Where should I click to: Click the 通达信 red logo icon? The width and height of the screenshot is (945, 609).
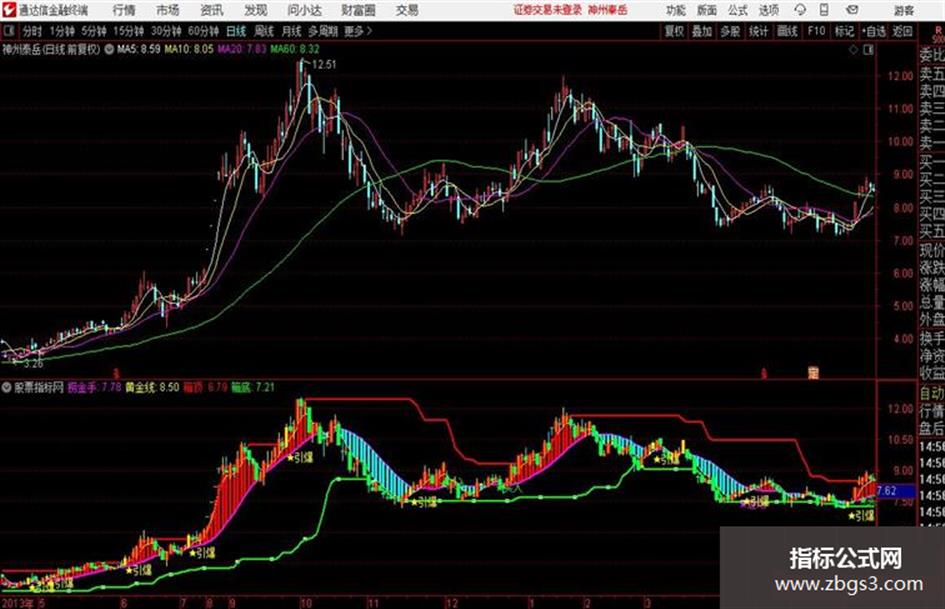click(9, 10)
